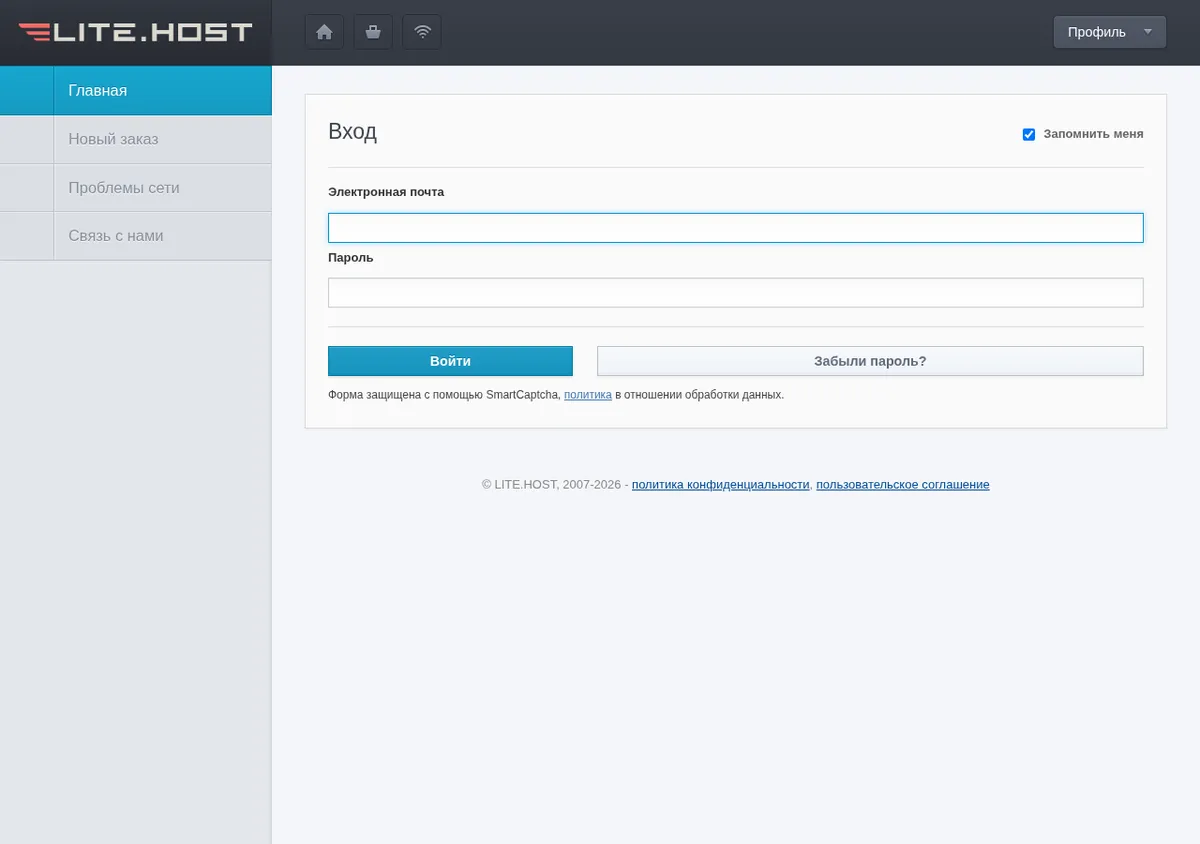Click the Запомнить меня label text
The width and height of the screenshot is (1200, 844).
pyautogui.click(x=1093, y=134)
